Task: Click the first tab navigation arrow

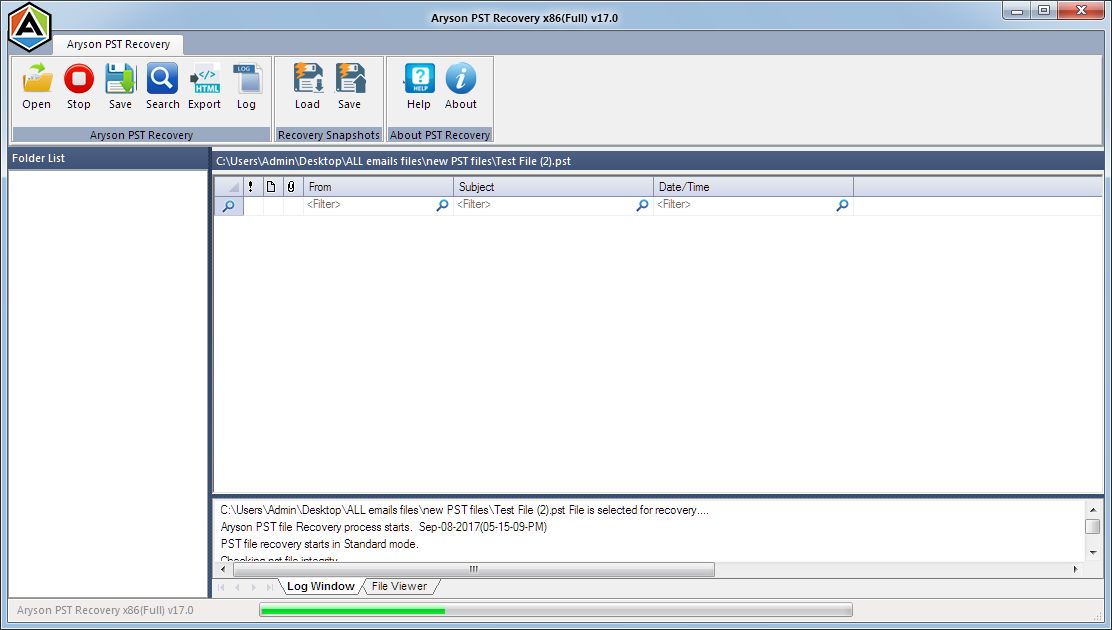Action: (221, 587)
